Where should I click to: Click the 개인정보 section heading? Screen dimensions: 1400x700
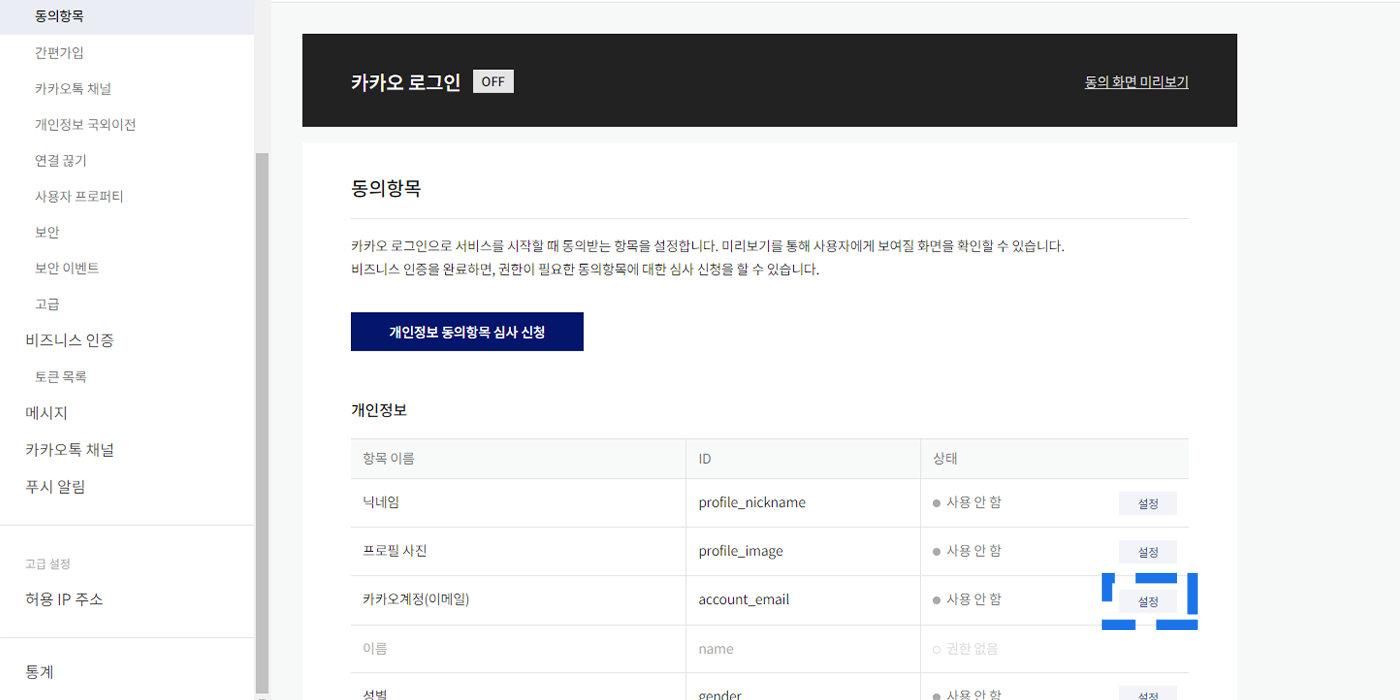379,410
